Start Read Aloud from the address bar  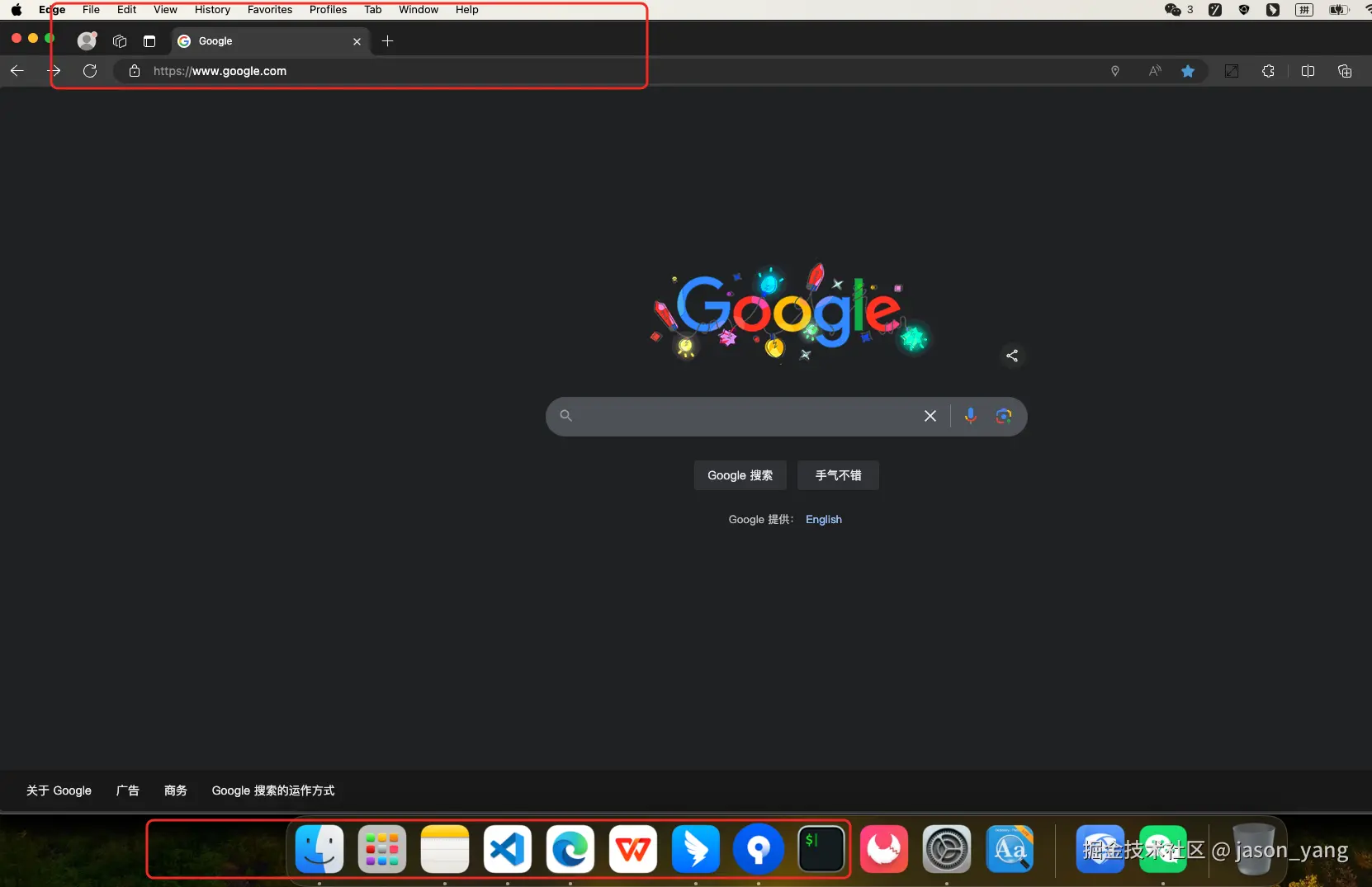click(x=1155, y=71)
